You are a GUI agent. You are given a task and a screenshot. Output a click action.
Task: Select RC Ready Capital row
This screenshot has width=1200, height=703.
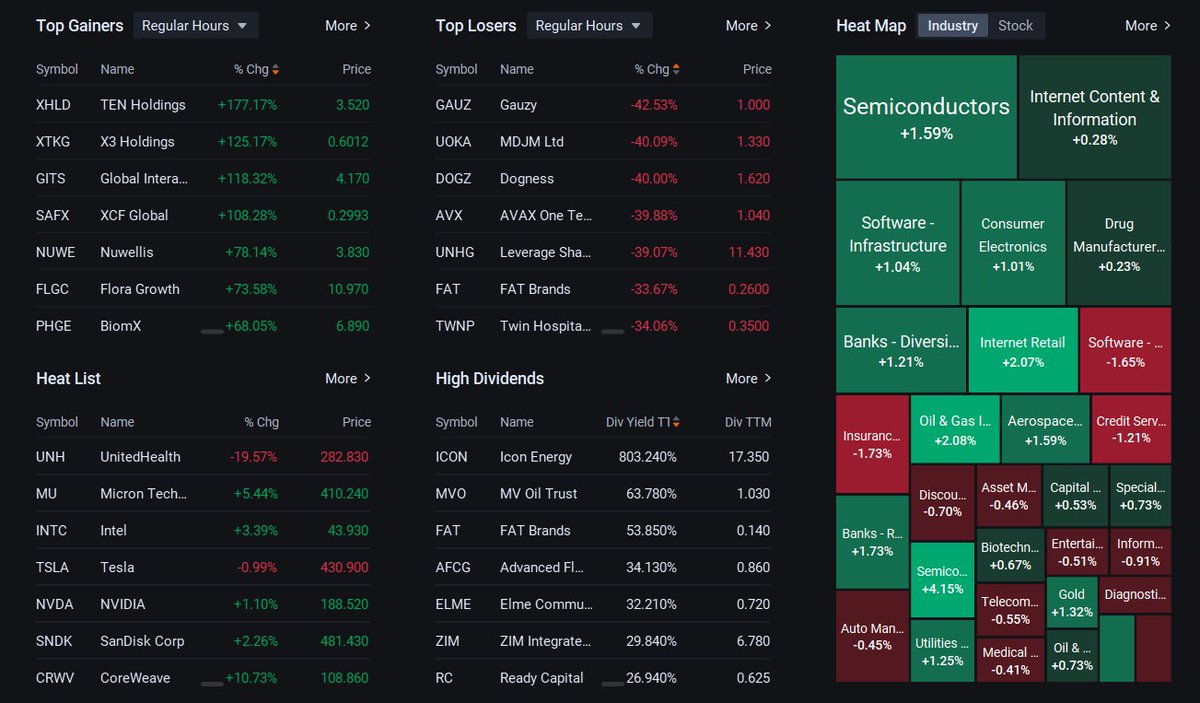click(x=603, y=678)
